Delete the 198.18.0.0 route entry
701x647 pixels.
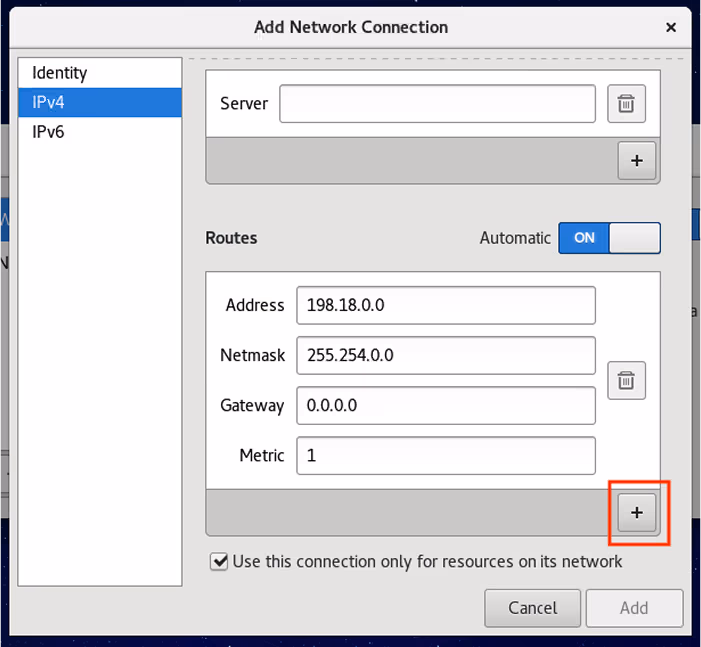tap(626, 381)
